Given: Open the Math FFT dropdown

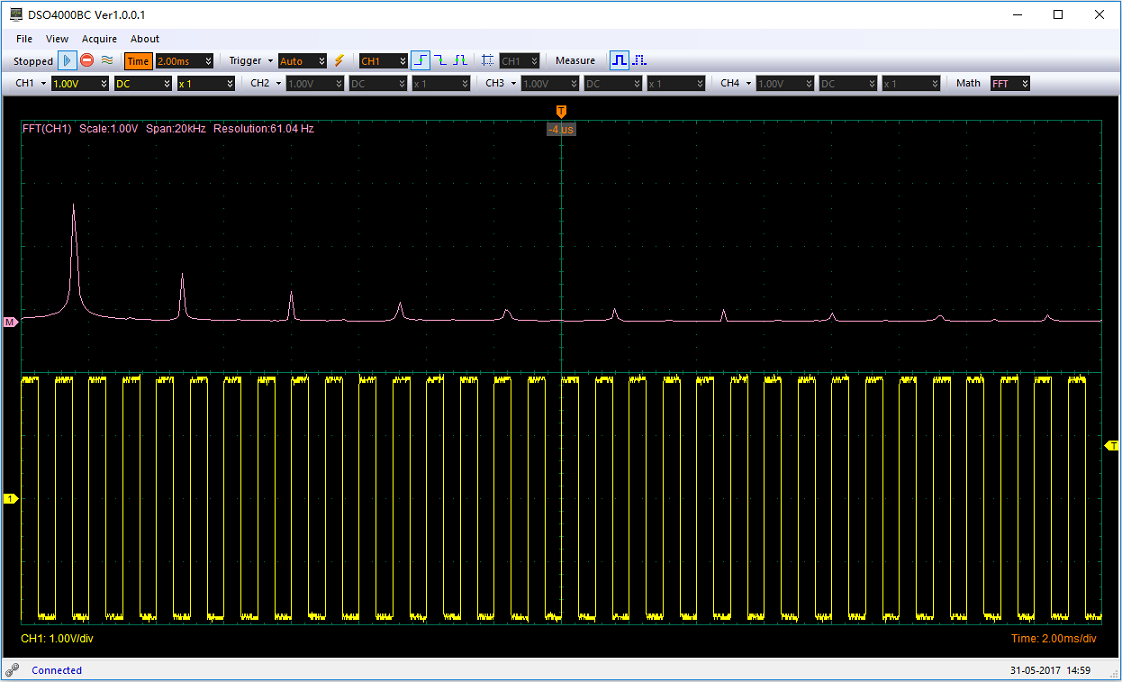Looking at the screenshot, I should coord(1010,84).
